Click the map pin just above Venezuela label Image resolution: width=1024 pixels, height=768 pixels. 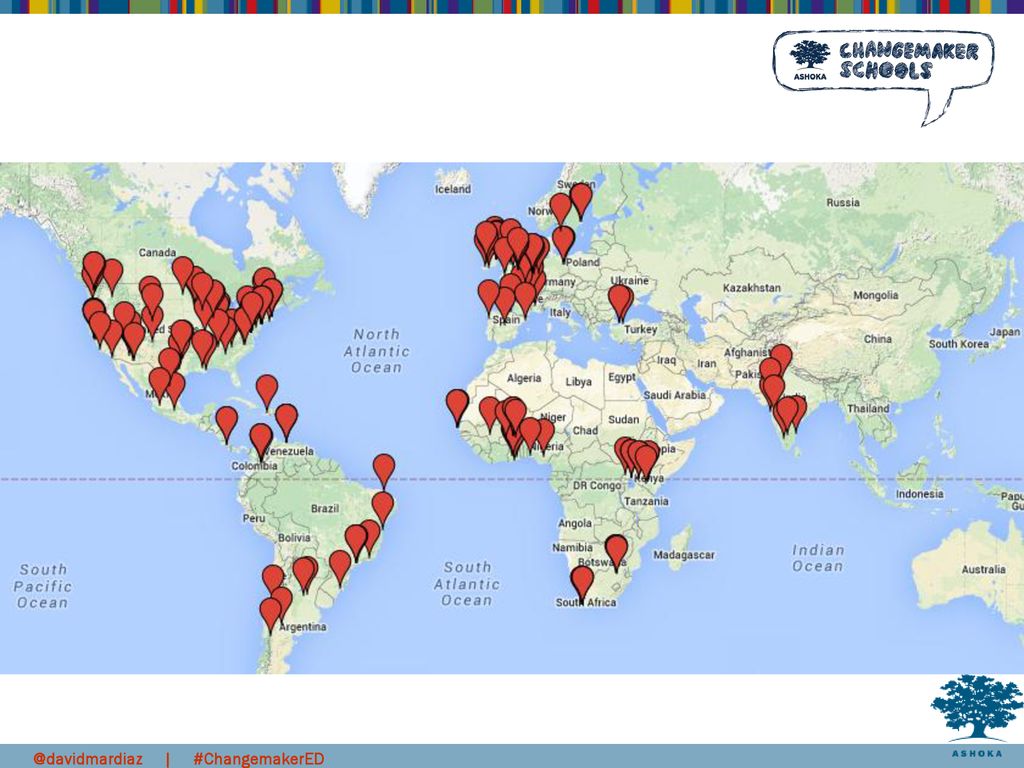286,422
